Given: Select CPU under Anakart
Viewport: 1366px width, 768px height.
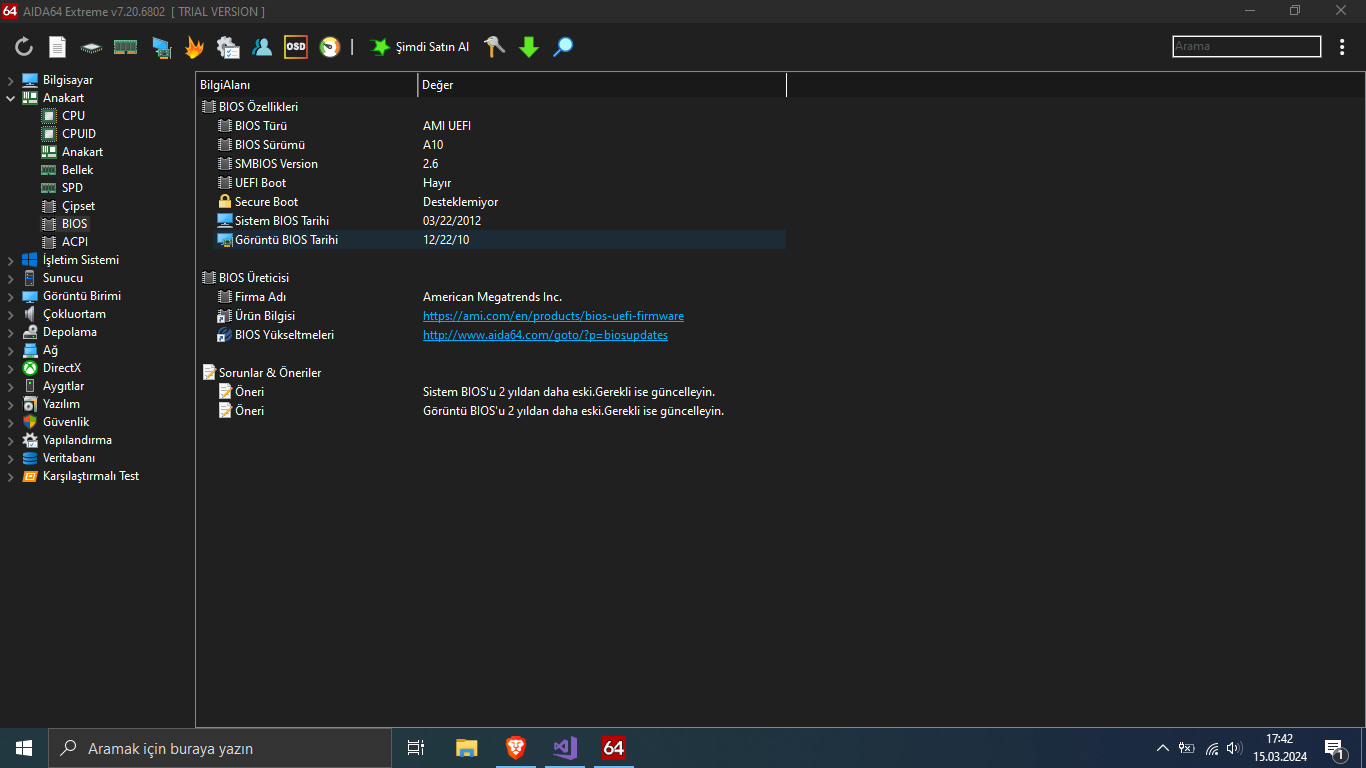Looking at the screenshot, I should [73, 116].
